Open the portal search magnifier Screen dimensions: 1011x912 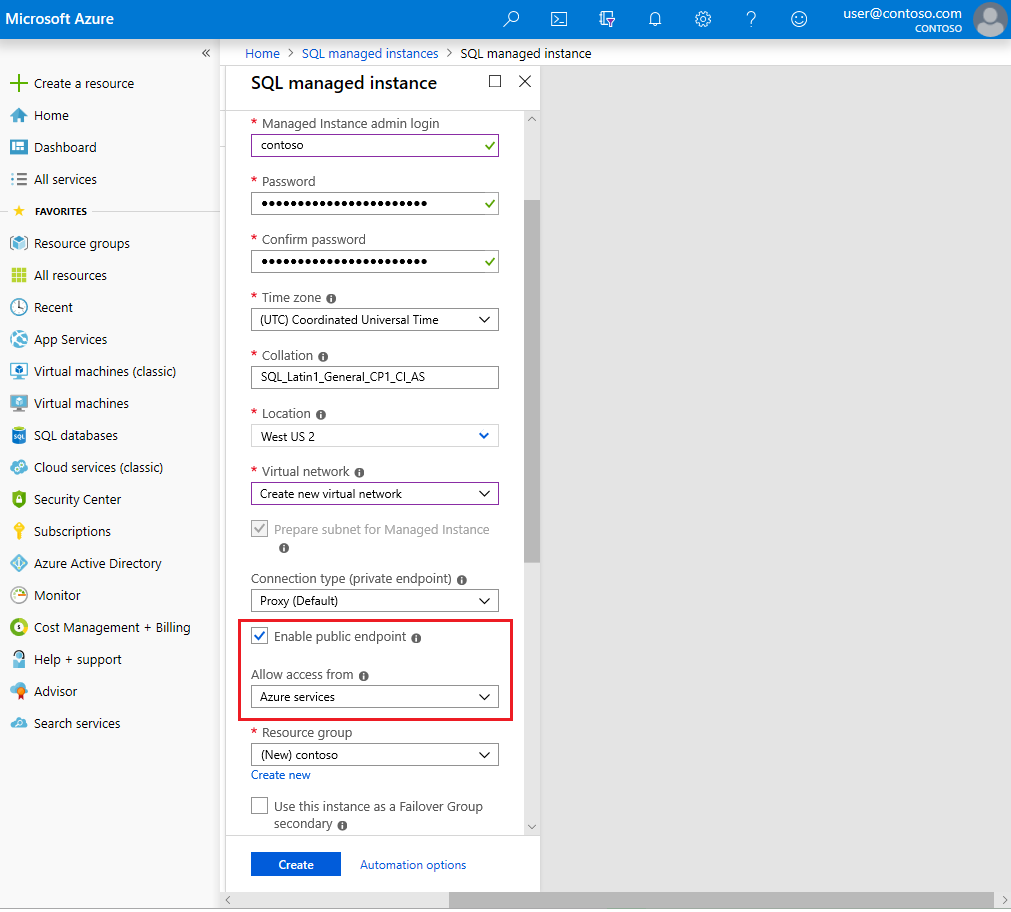pos(511,19)
